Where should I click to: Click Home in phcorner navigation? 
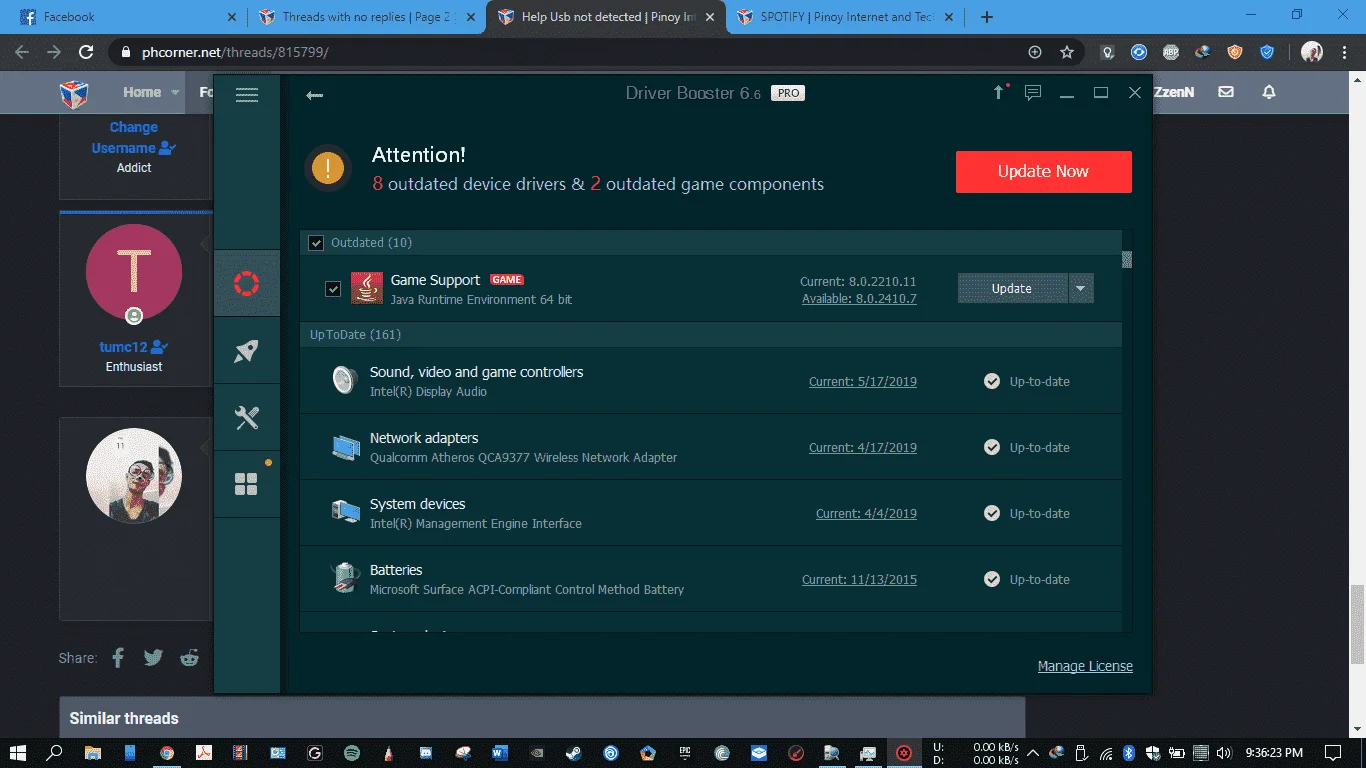tap(142, 92)
